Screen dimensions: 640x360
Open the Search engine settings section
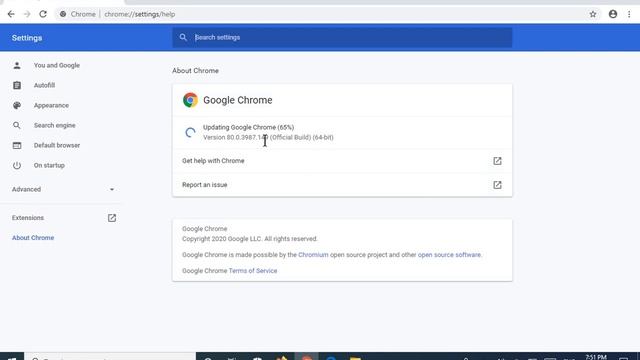pyautogui.click(x=54, y=125)
